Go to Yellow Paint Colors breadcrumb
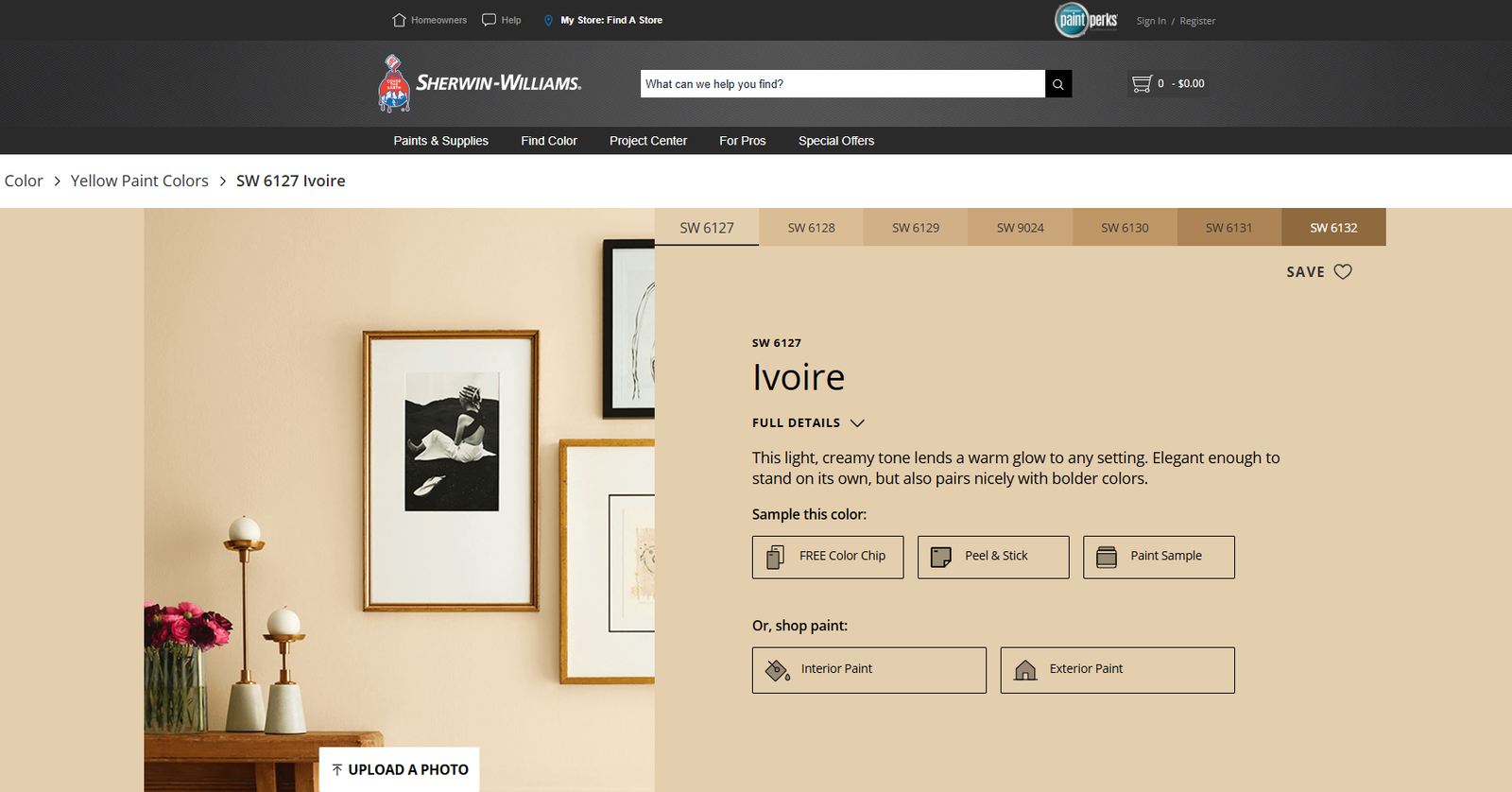The image size is (1512, 792). [140, 181]
